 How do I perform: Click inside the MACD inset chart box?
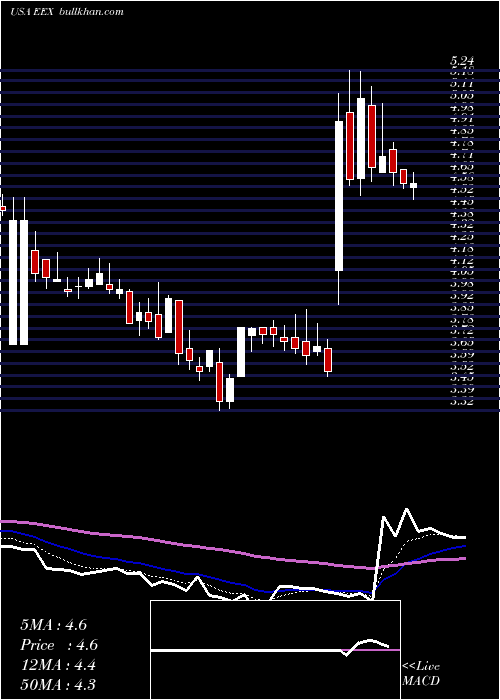tap(275, 650)
